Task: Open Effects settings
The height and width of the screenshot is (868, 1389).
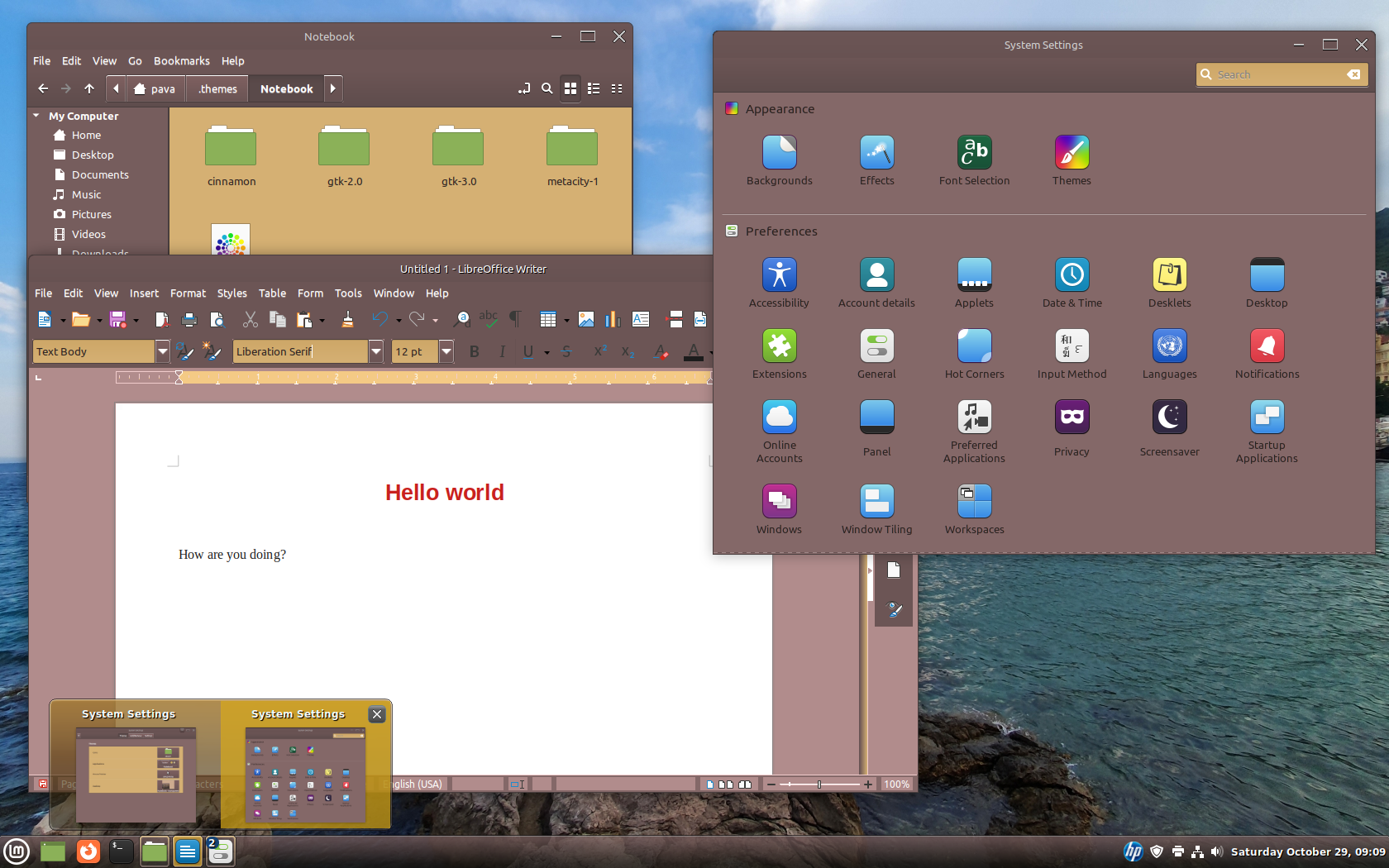Action: click(x=876, y=160)
